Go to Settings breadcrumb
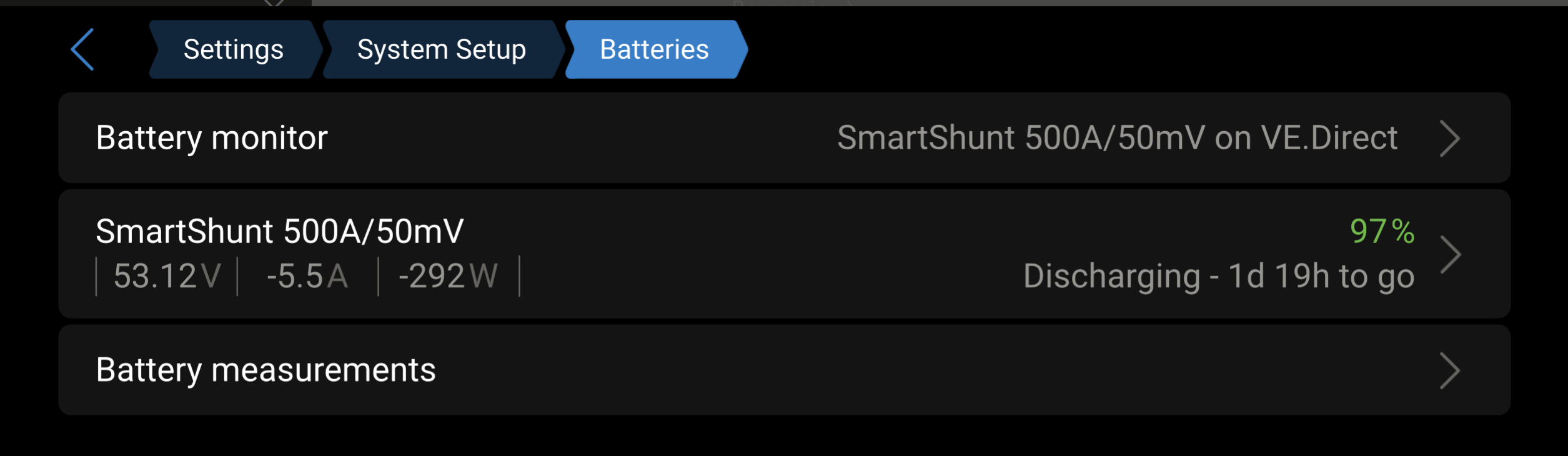 [x=234, y=49]
